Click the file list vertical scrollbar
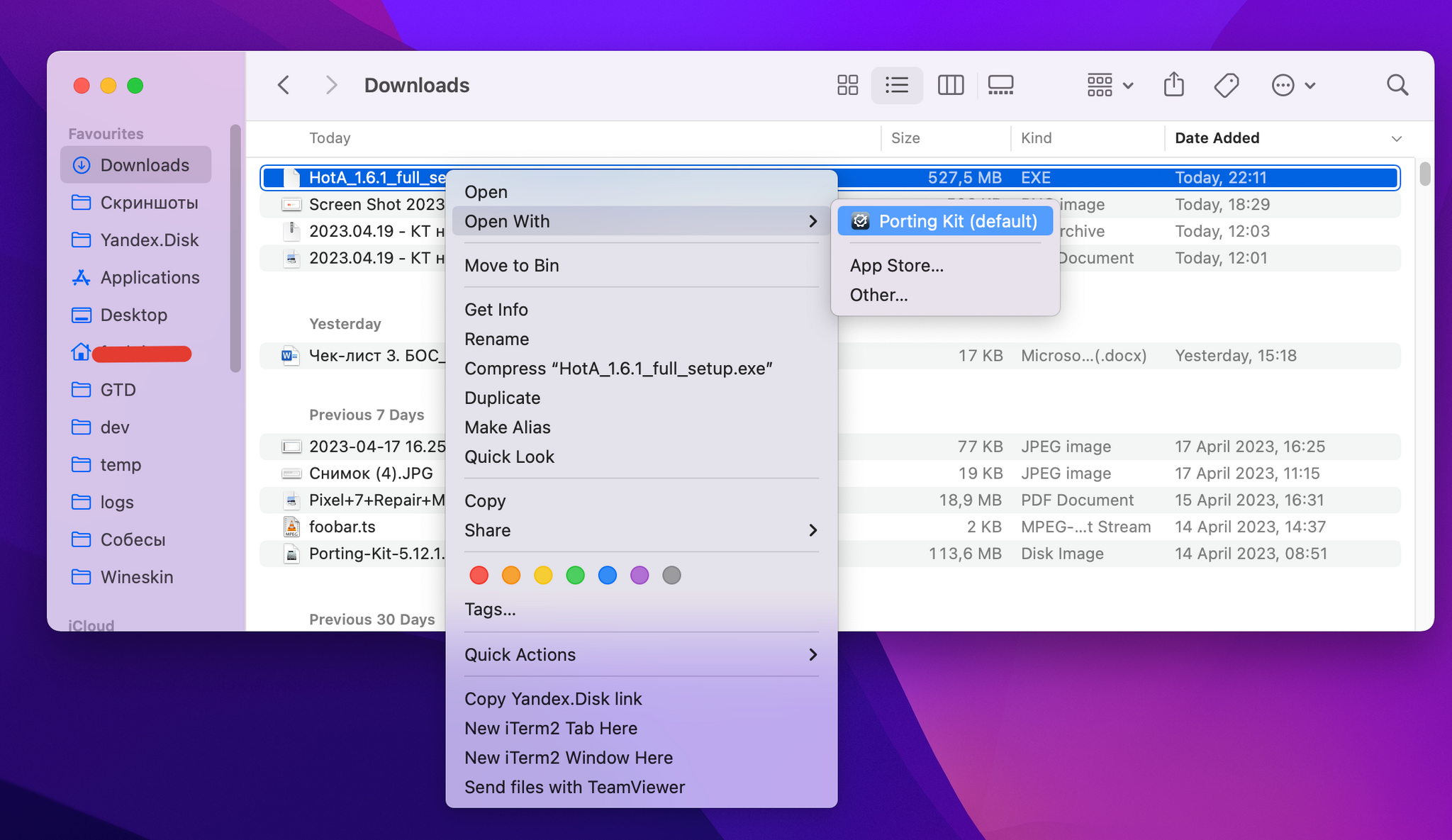This screenshot has height=840, width=1452. pyautogui.click(x=1424, y=174)
